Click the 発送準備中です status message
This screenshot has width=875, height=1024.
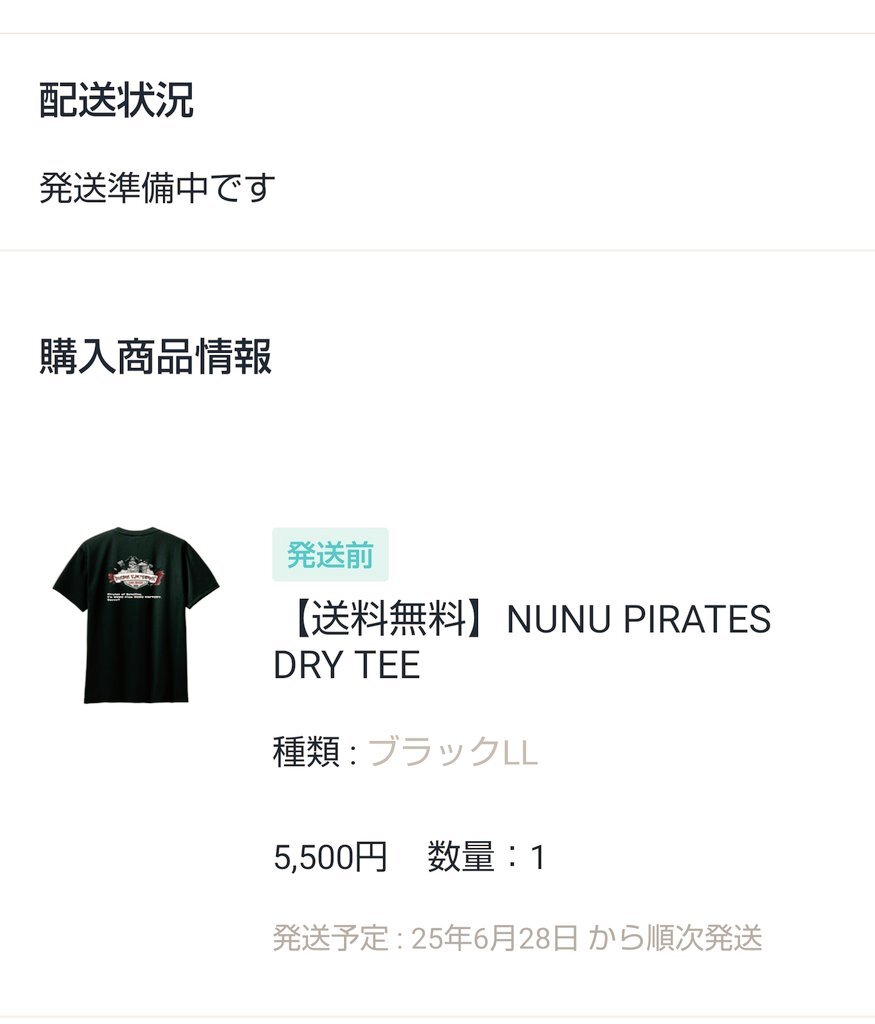click(157, 187)
